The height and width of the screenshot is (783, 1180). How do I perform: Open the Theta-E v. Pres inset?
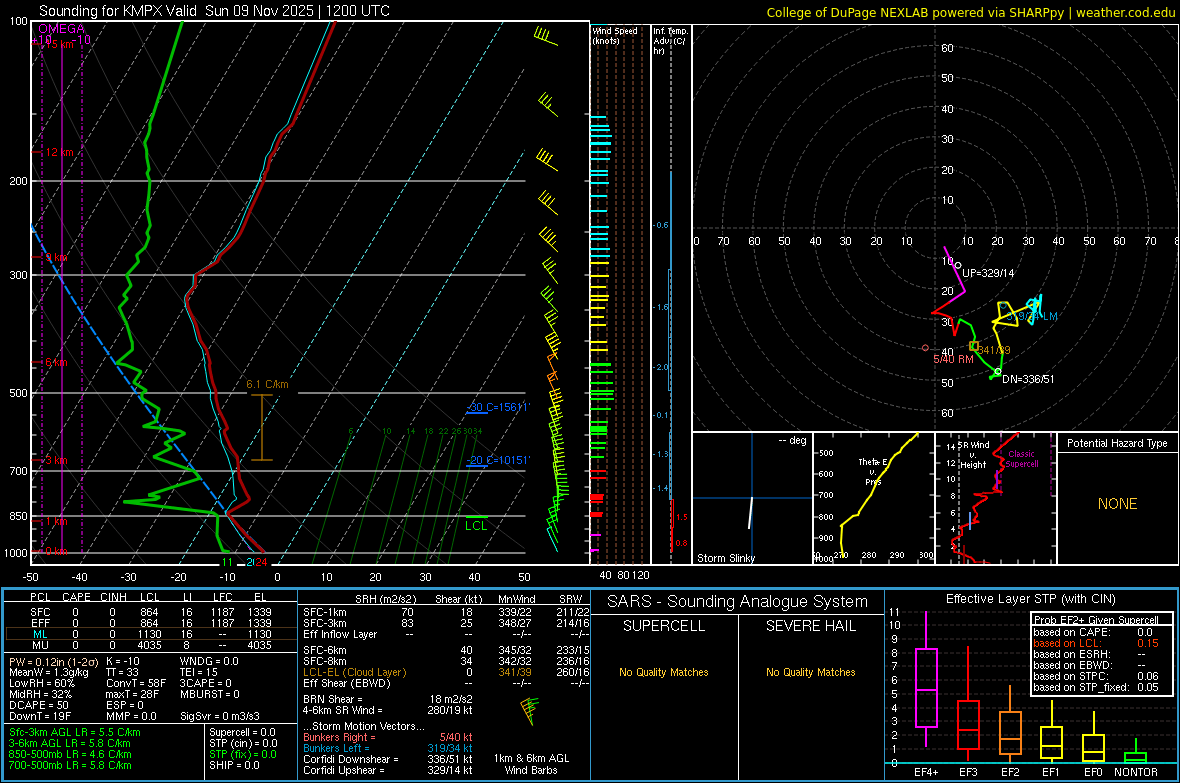point(873,498)
